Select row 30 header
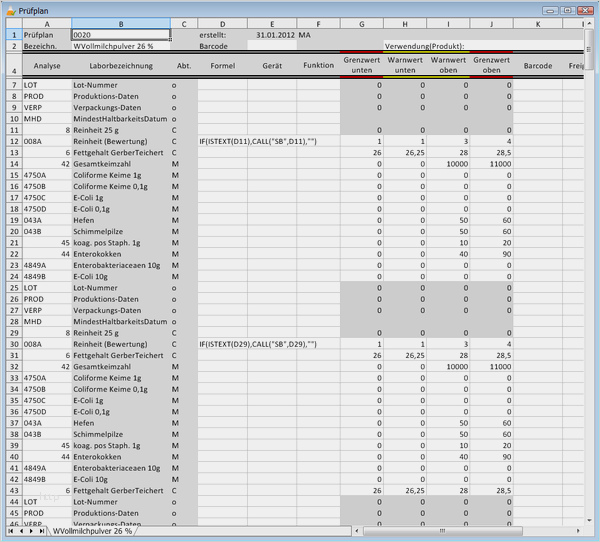 tap(14, 344)
